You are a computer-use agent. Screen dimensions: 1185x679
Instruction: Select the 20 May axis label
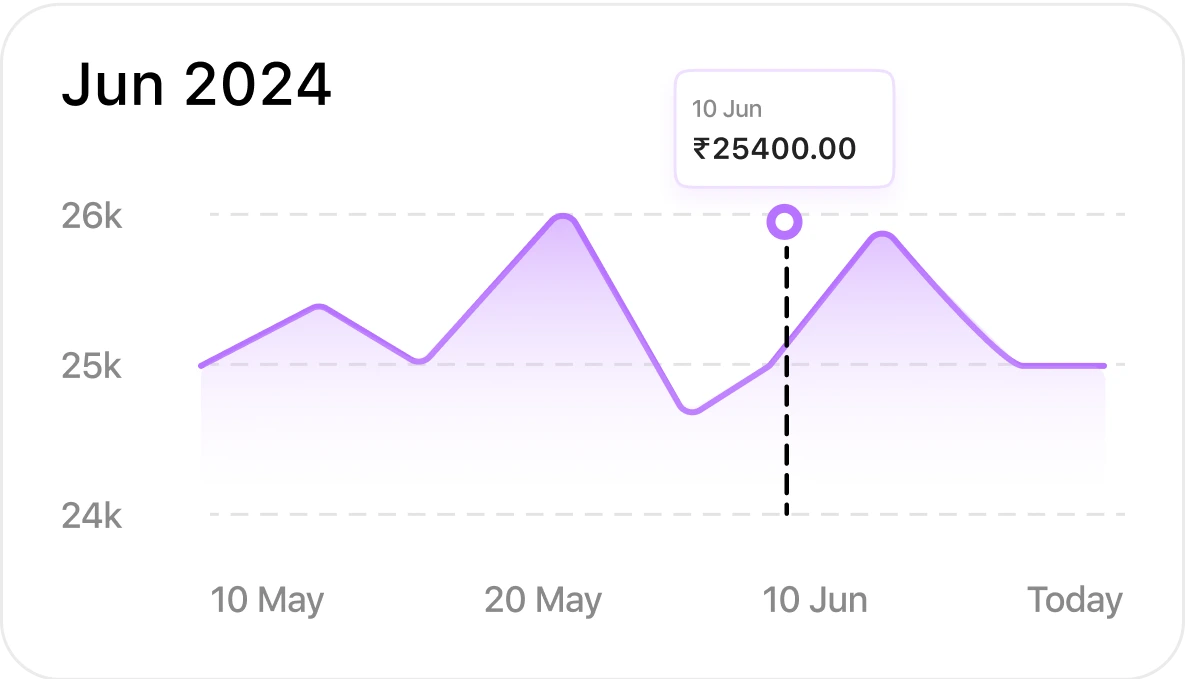tap(543, 600)
